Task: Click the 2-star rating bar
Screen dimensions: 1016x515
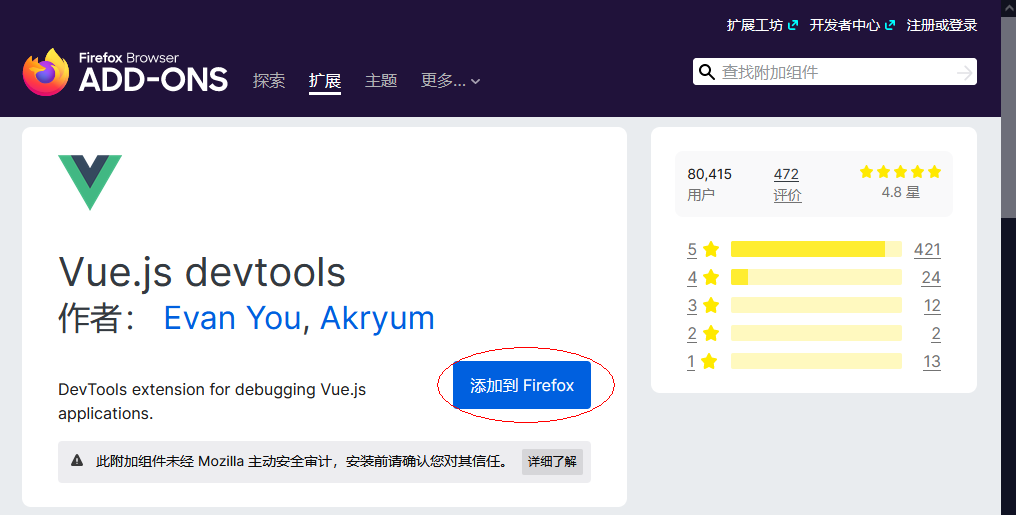Action: click(x=816, y=334)
